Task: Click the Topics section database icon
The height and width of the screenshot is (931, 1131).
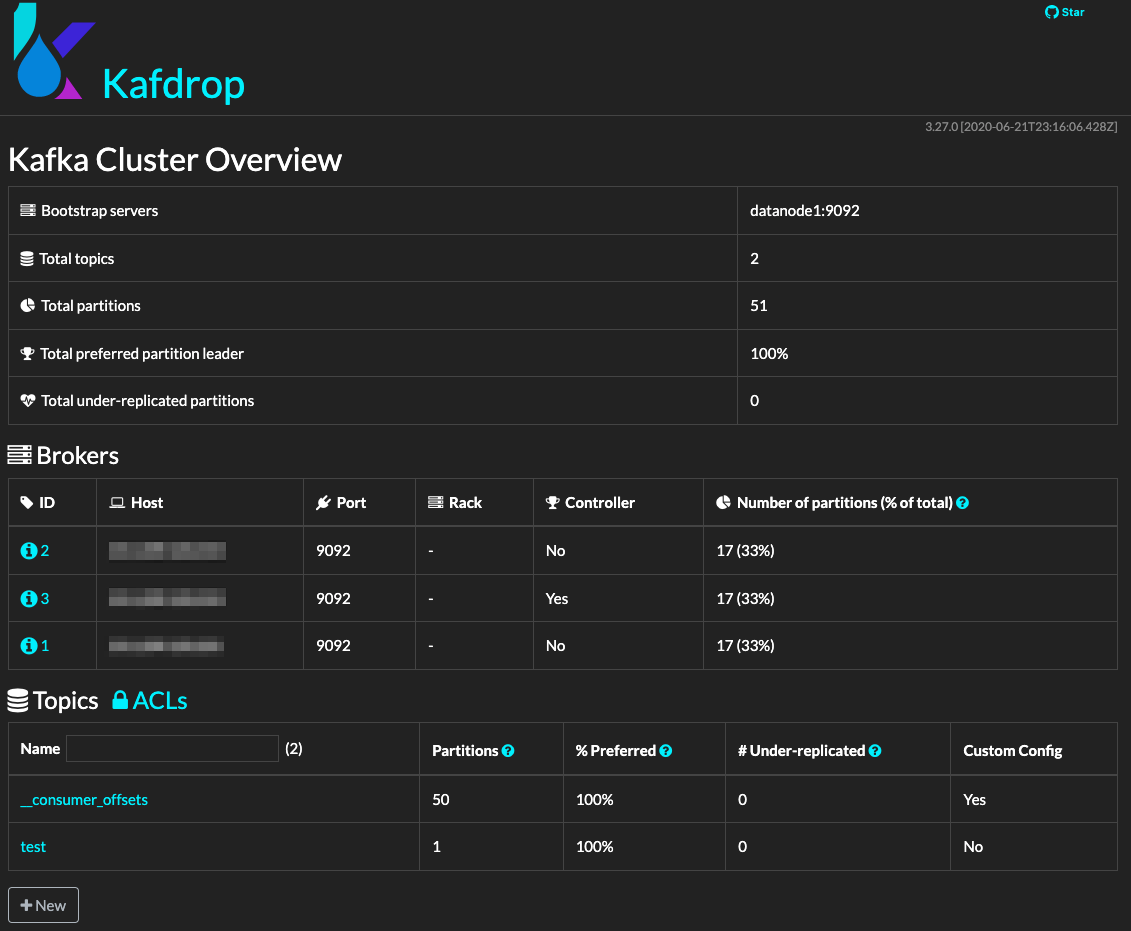Action: (x=18, y=700)
